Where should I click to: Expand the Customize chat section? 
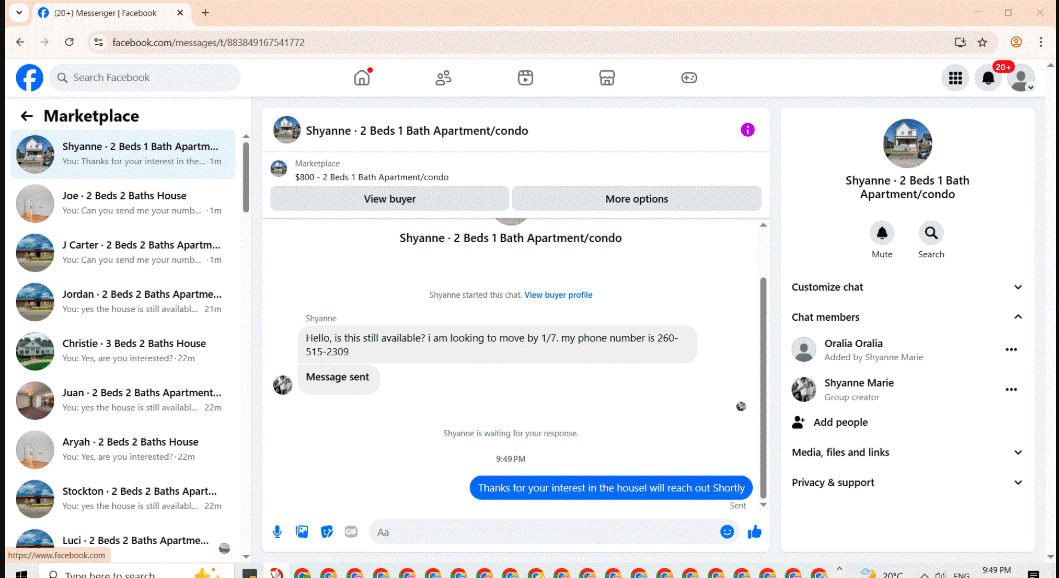pyautogui.click(x=907, y=287)
